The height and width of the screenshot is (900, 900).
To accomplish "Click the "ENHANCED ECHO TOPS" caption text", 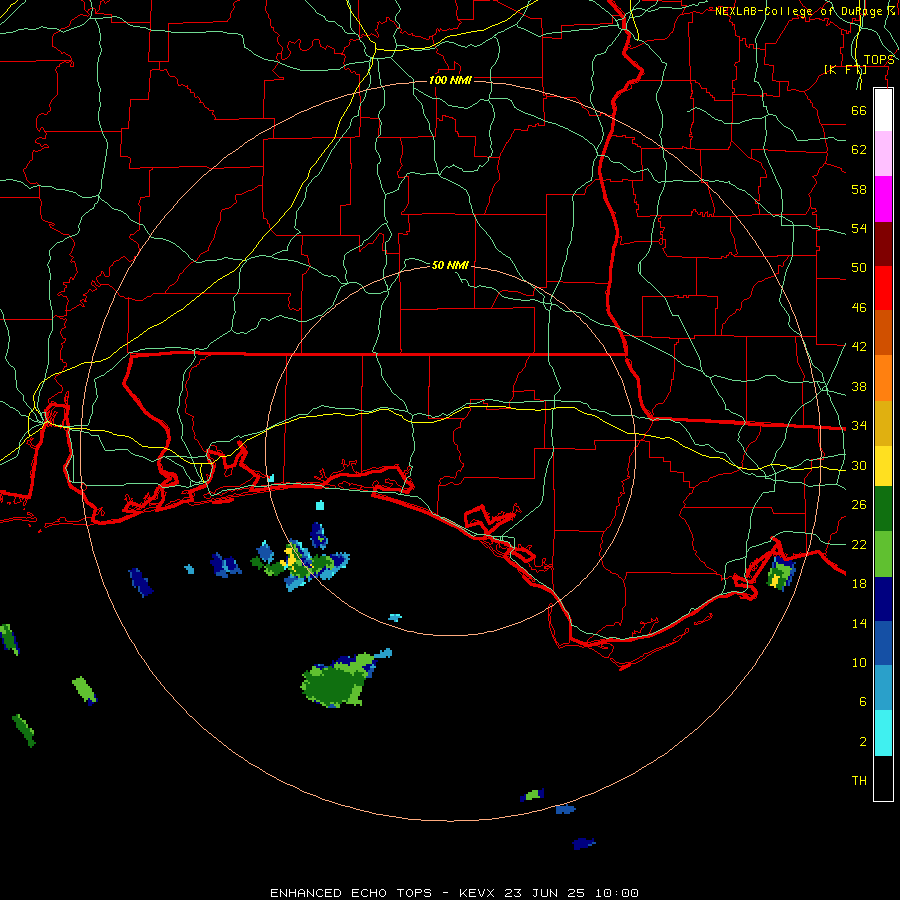I will point(351,893).
